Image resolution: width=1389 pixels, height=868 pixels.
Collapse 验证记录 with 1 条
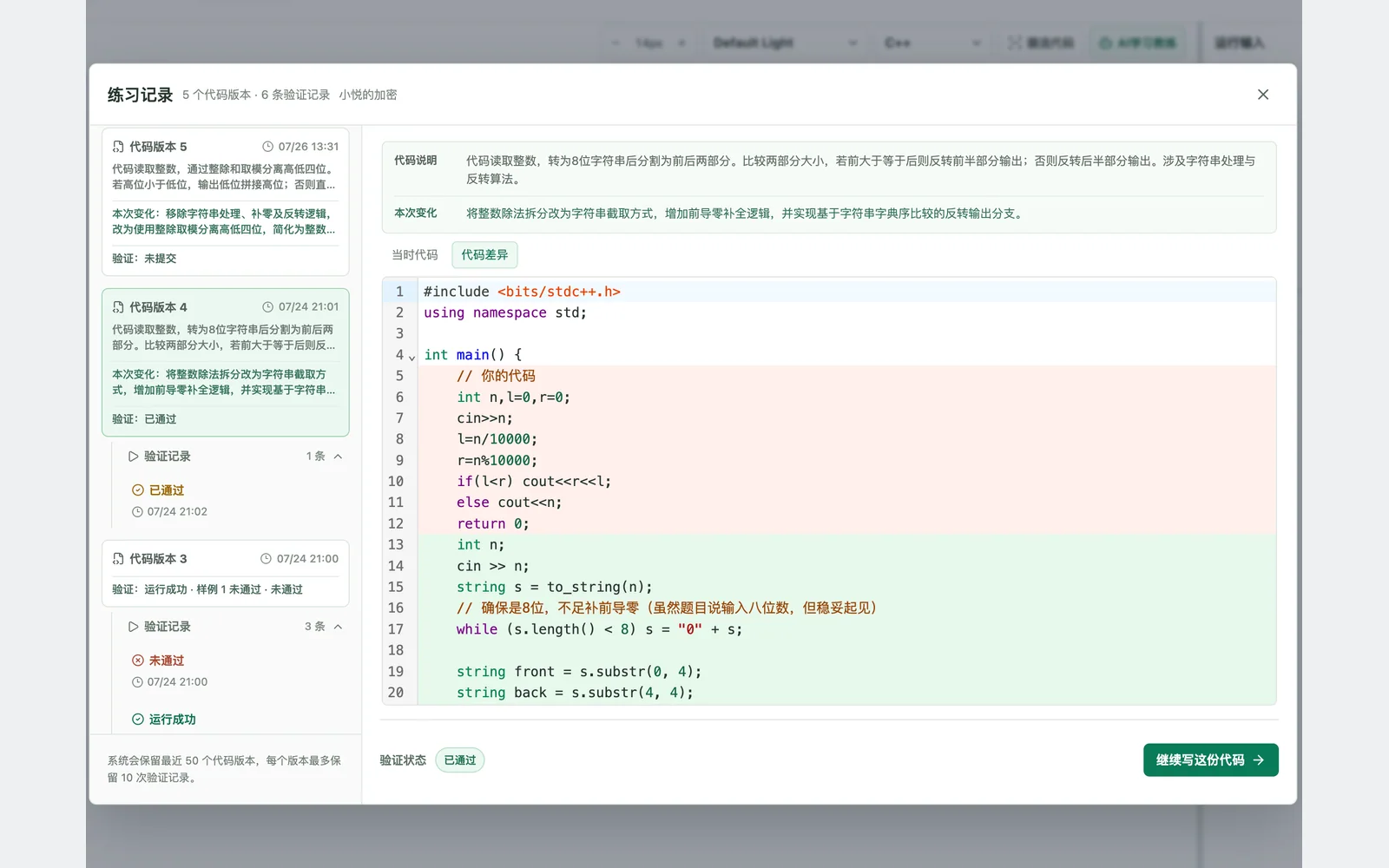pyautogui.click(x=235, y=456)
